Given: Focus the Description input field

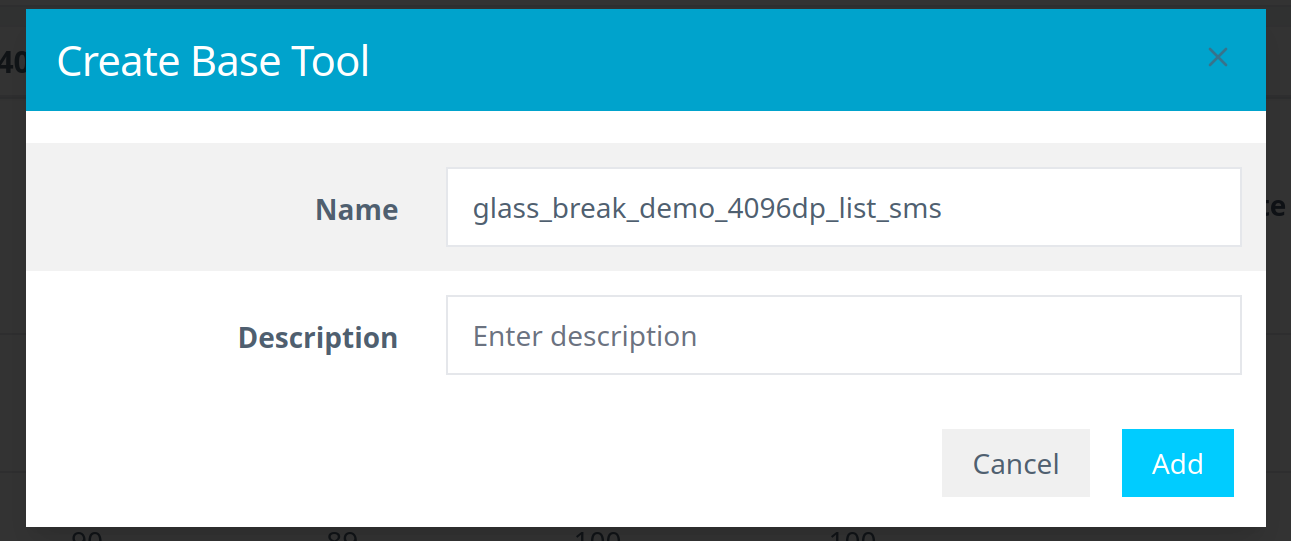Looking at the screenshot, I should point(843,336).
